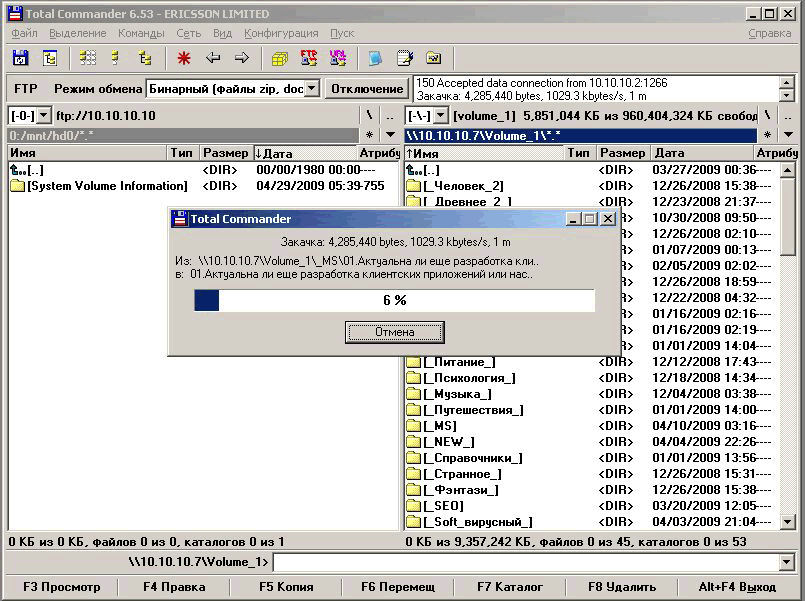The width and height of the screenshot is (805, 601).
Task: Click the F7 Каталог button
Action: tap(510, 587)
